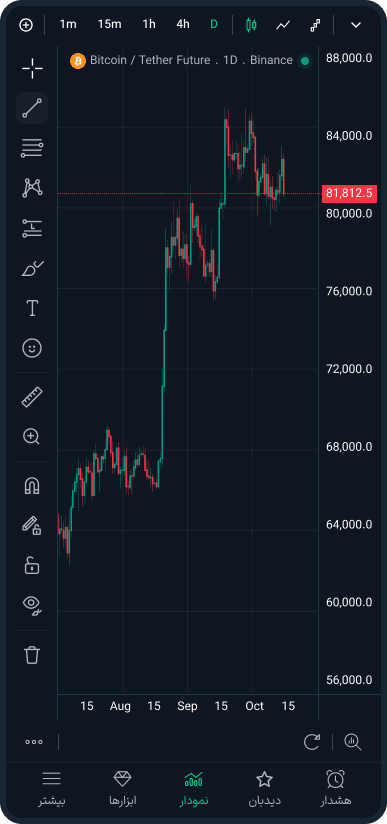Image resolution: width=387 pixels, height=824 pixels.
Task: Switch to step line chart type
Action: tap(315, 25)
